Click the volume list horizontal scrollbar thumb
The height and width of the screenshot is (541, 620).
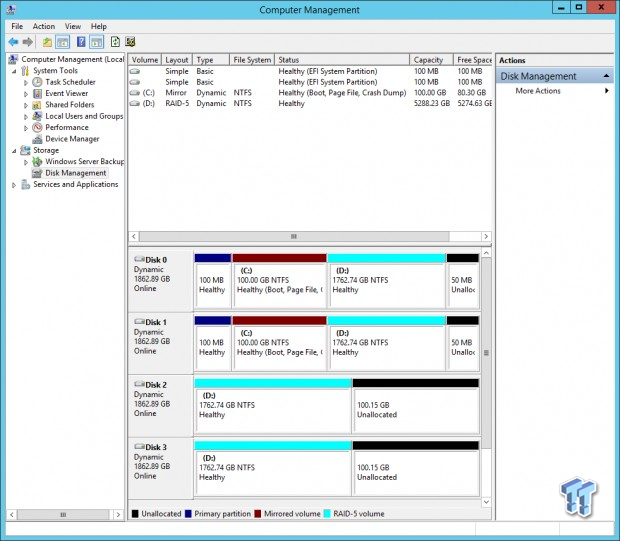click(x=294, y=236)
